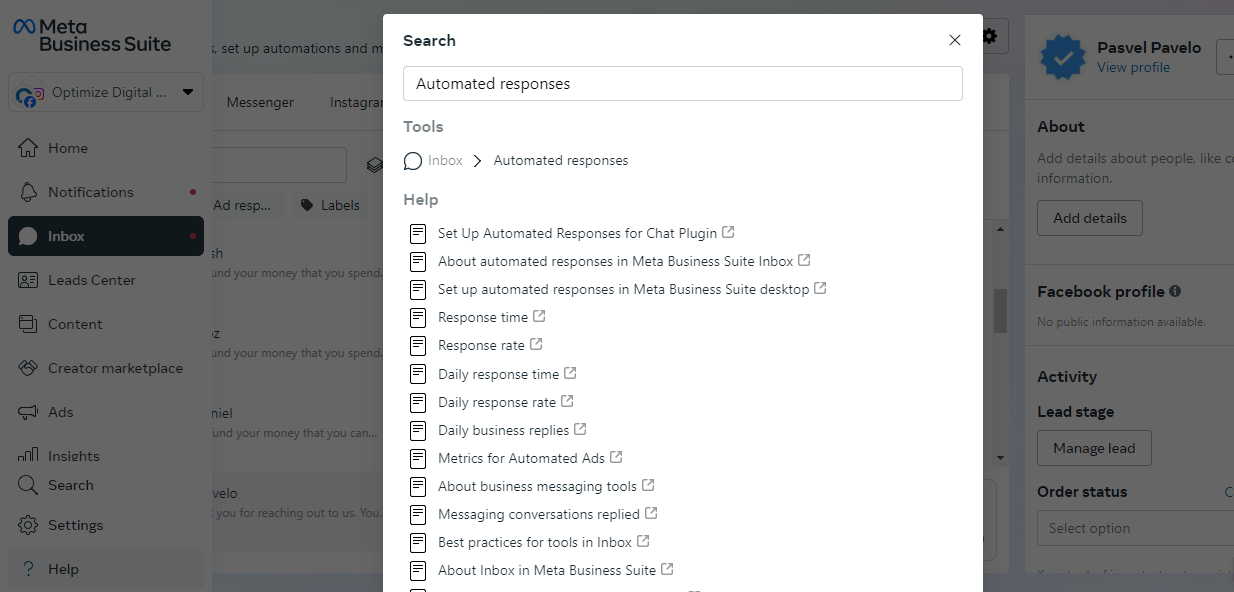
Task: Open Set up automated responses in Business Suite desktop
Action: coord(623,289)
